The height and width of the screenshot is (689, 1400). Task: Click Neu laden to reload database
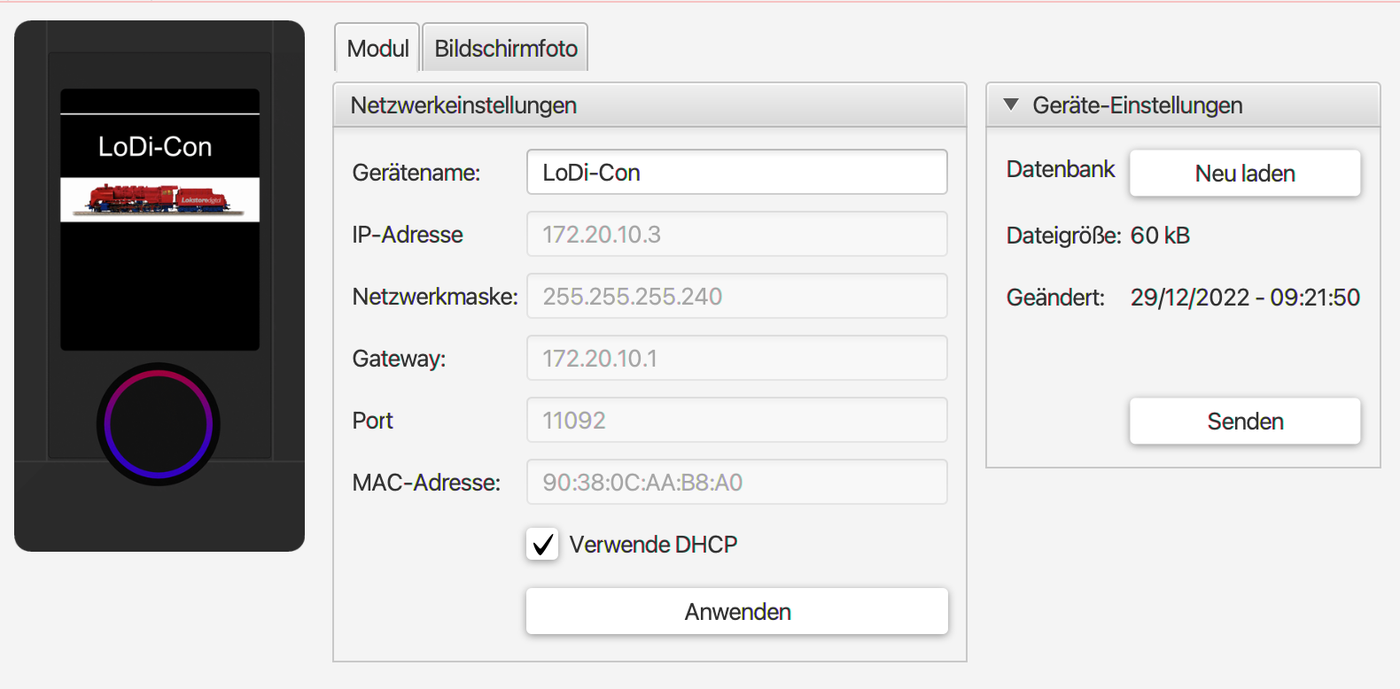coord(1245,173)
